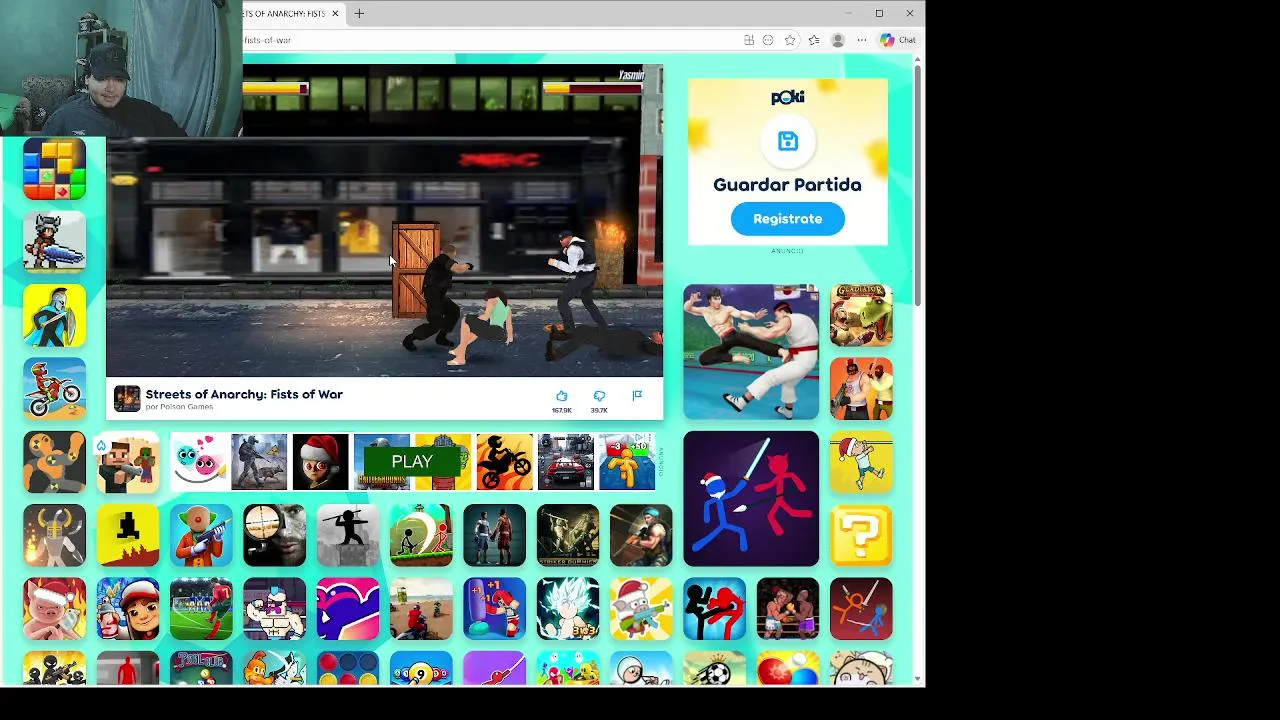
Task: Open the soccer free kick game
Action: [x=201, y=609]
